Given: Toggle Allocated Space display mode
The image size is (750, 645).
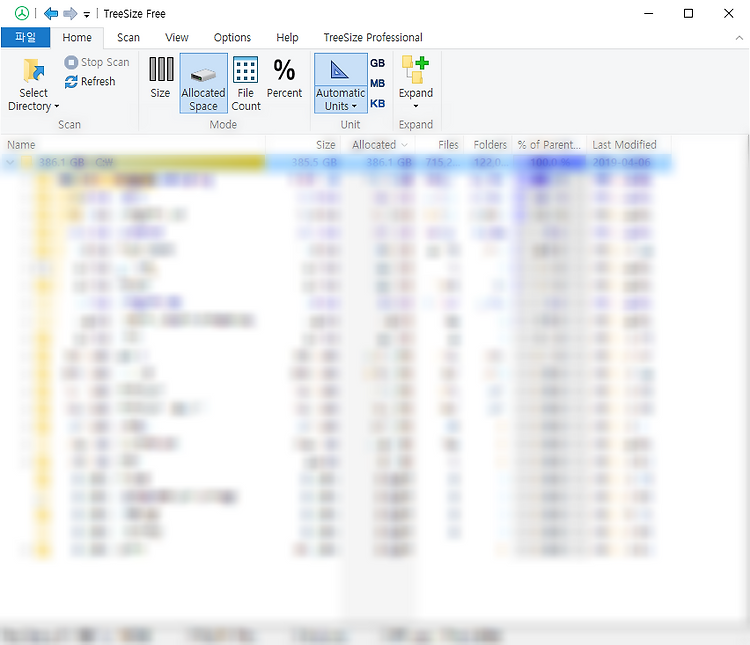Looking at the screenshot, I should [203, 83].
